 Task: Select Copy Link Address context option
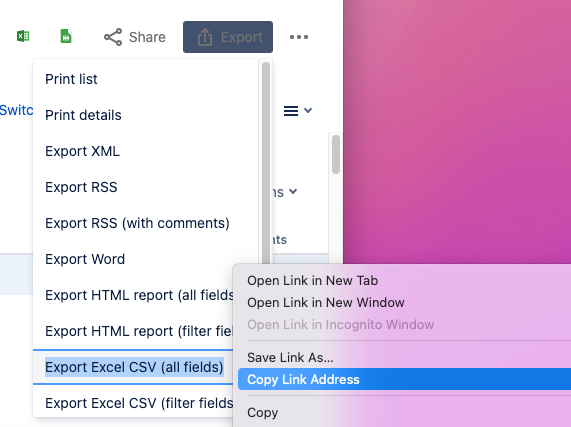coord(404,379)
